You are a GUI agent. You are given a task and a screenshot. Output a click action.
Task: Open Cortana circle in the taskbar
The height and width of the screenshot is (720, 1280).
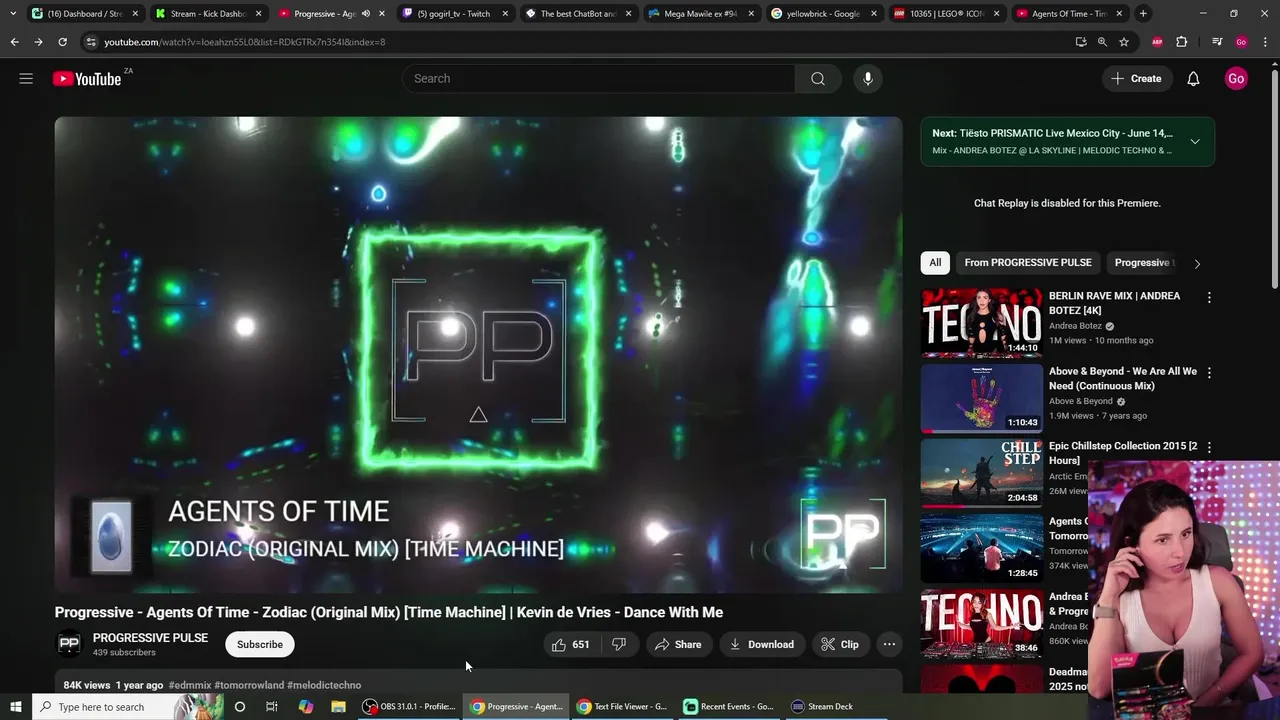(239, 707)
